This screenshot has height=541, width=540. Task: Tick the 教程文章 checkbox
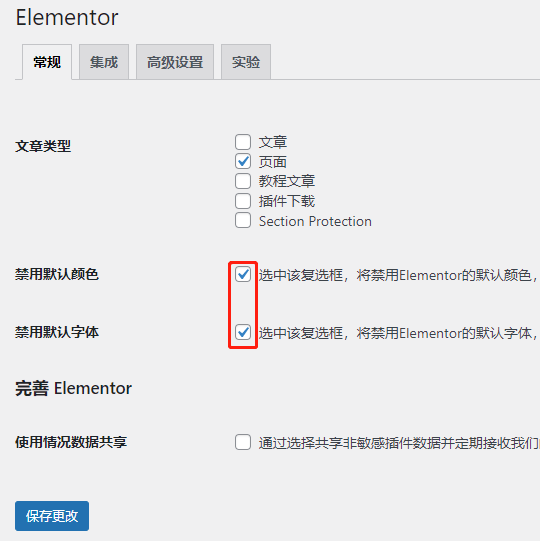coord(243,181)
